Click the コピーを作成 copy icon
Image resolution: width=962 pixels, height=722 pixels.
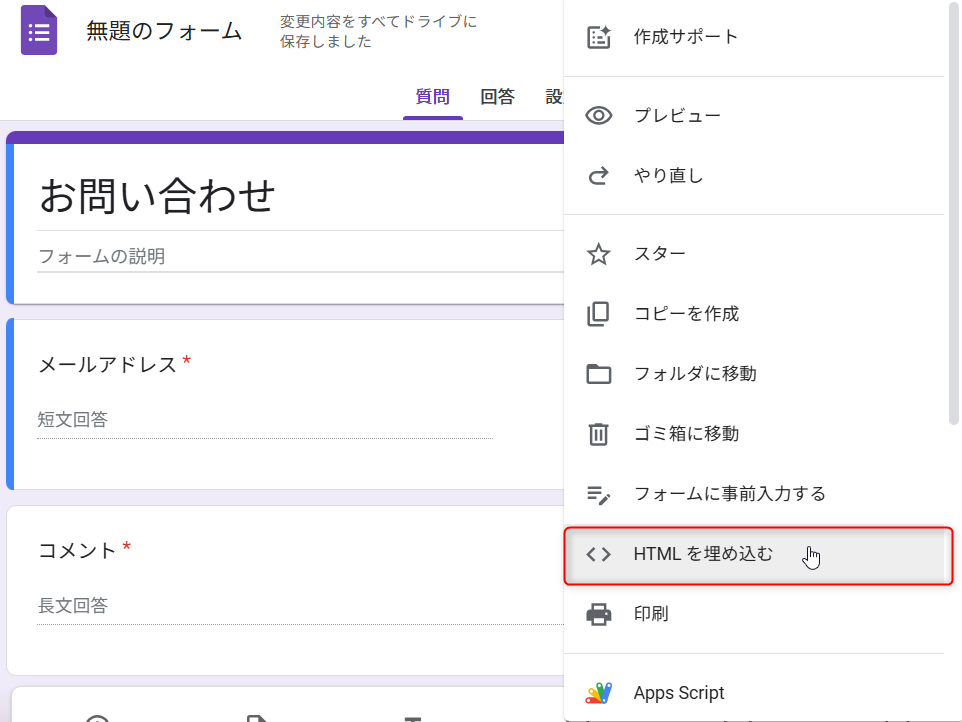coord(599,313)
